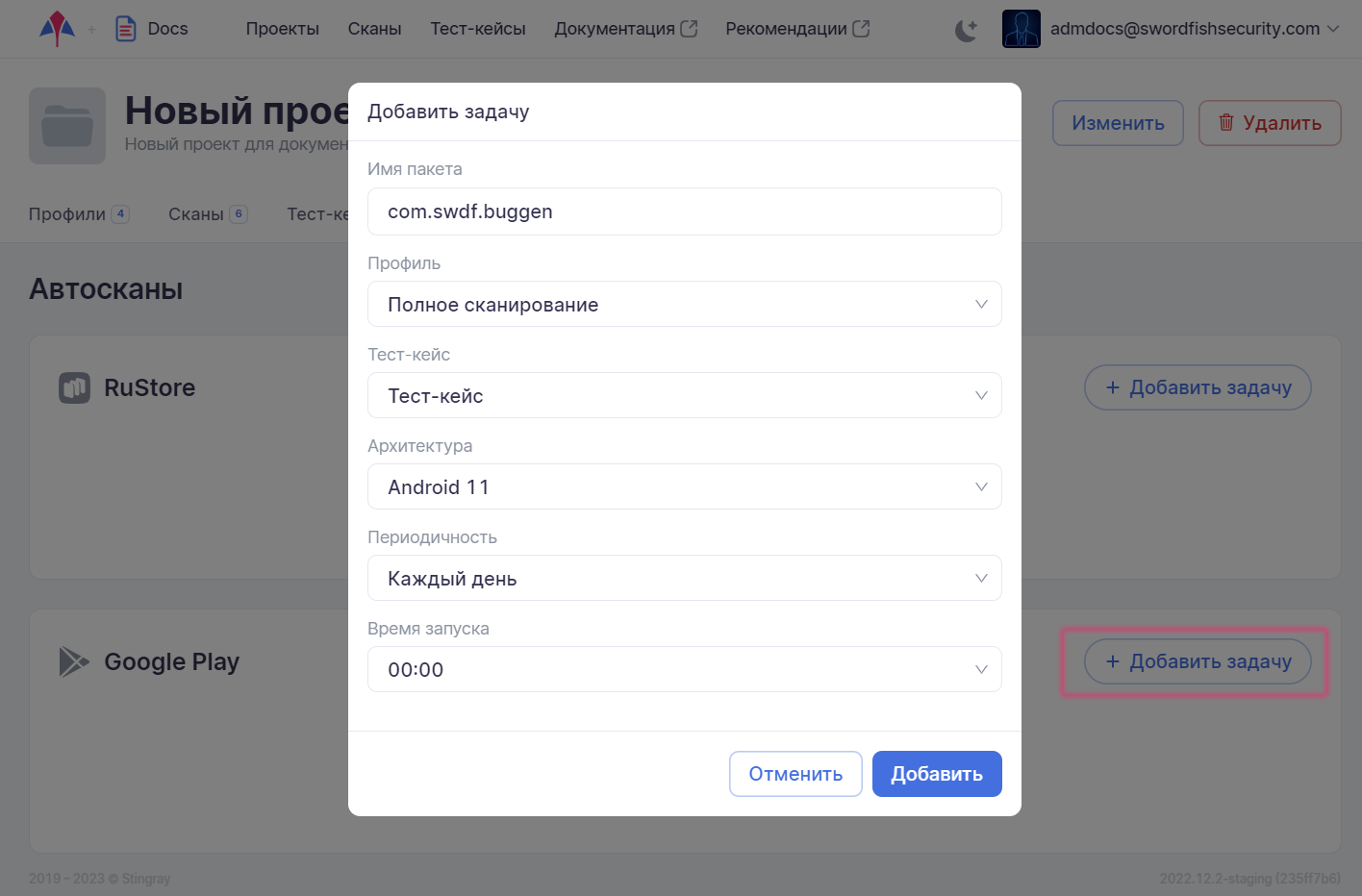This screenshot has height=896, width=1362.
Task: Click the user avatar image
Action: click(x=1021, y=29)
